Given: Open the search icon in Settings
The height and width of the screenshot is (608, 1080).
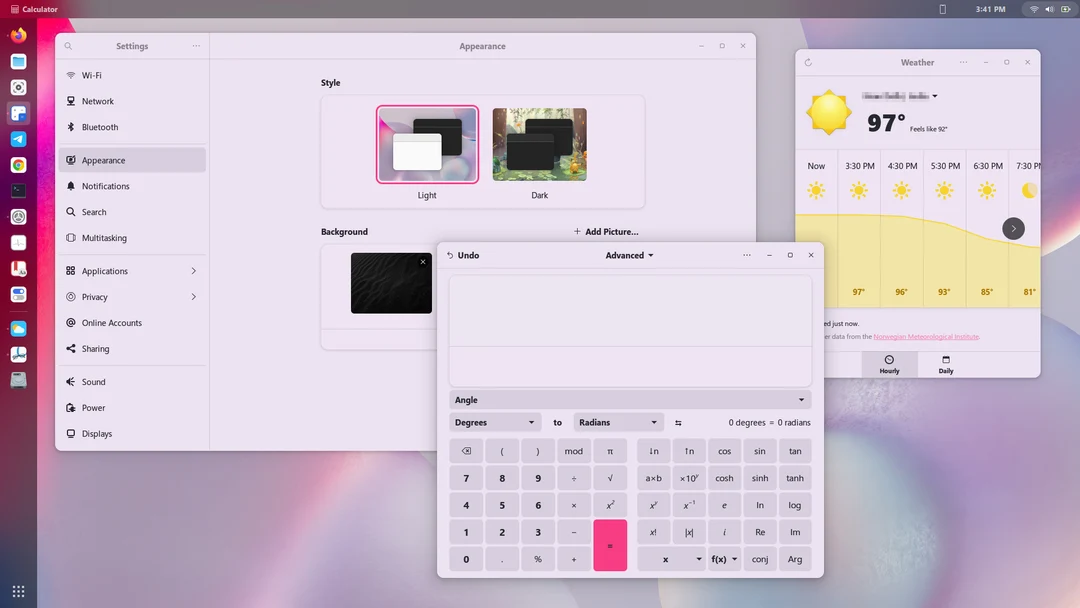Looking at the screenshot, I should click(67, 45).
